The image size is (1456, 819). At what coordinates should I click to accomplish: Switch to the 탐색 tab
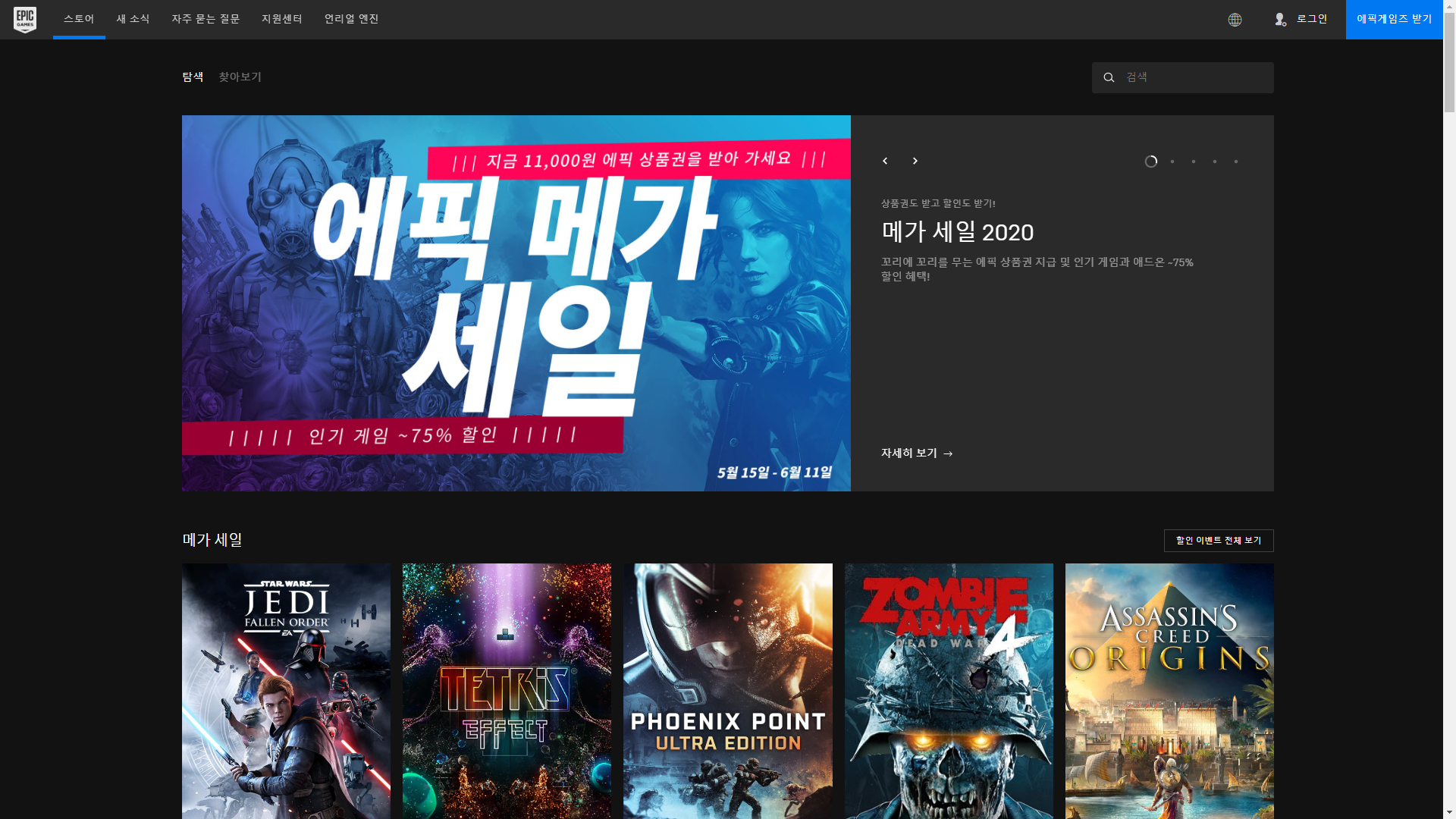(193, 77)
